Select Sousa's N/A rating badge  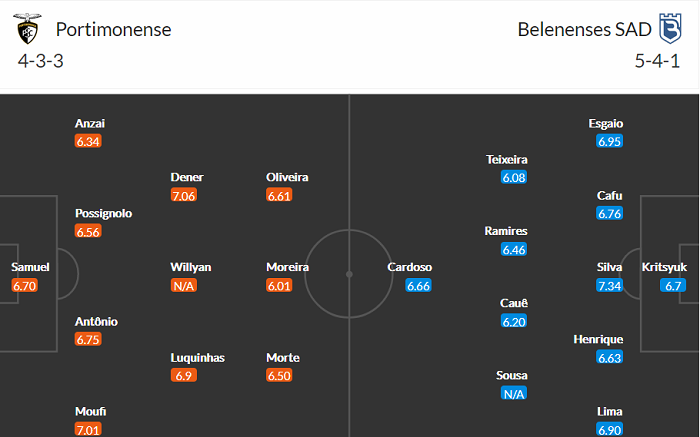(x=514, y=393)
